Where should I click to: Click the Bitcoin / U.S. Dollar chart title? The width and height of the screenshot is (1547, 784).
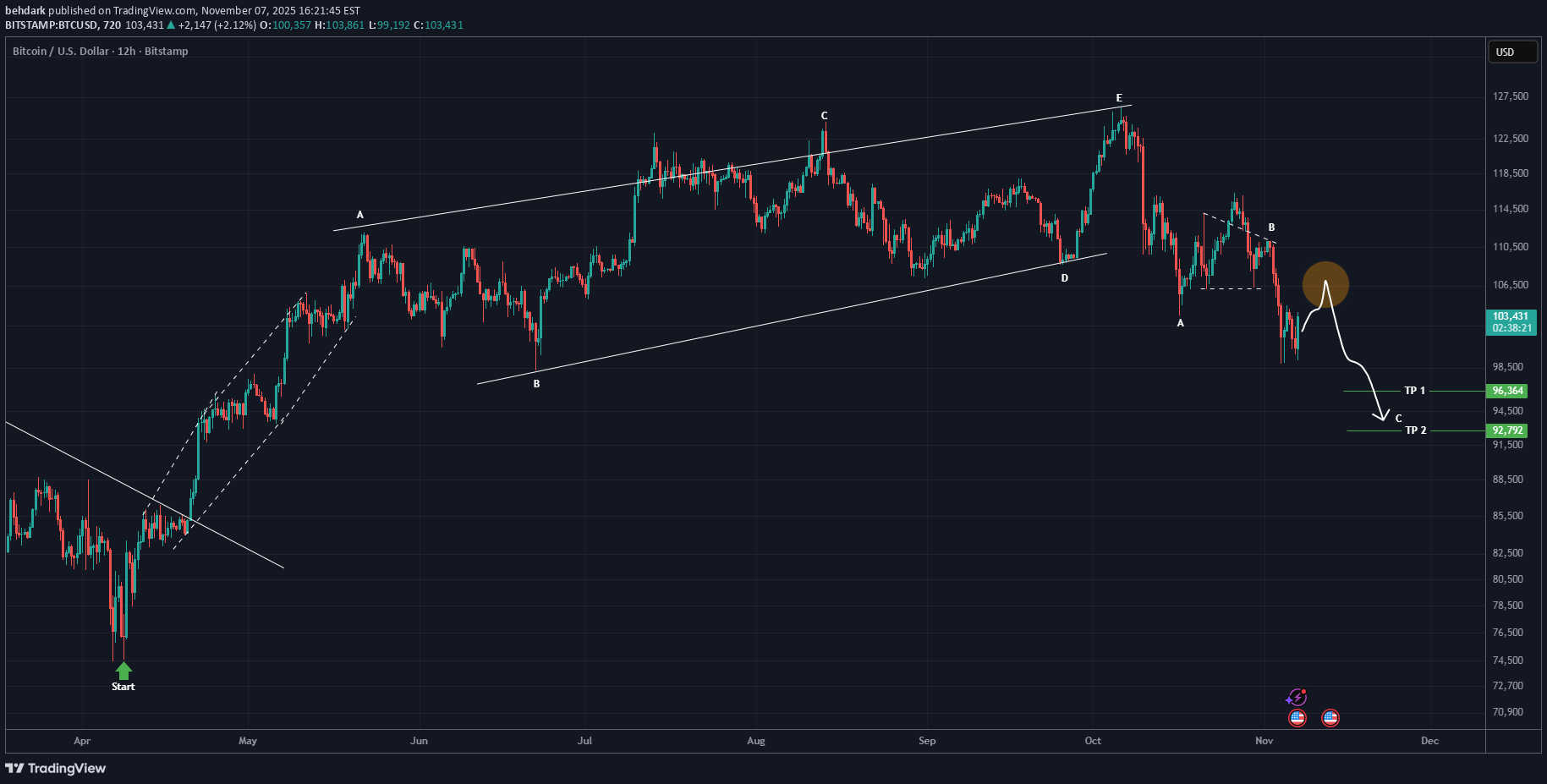pyautogui.click(x=101, y=52)
